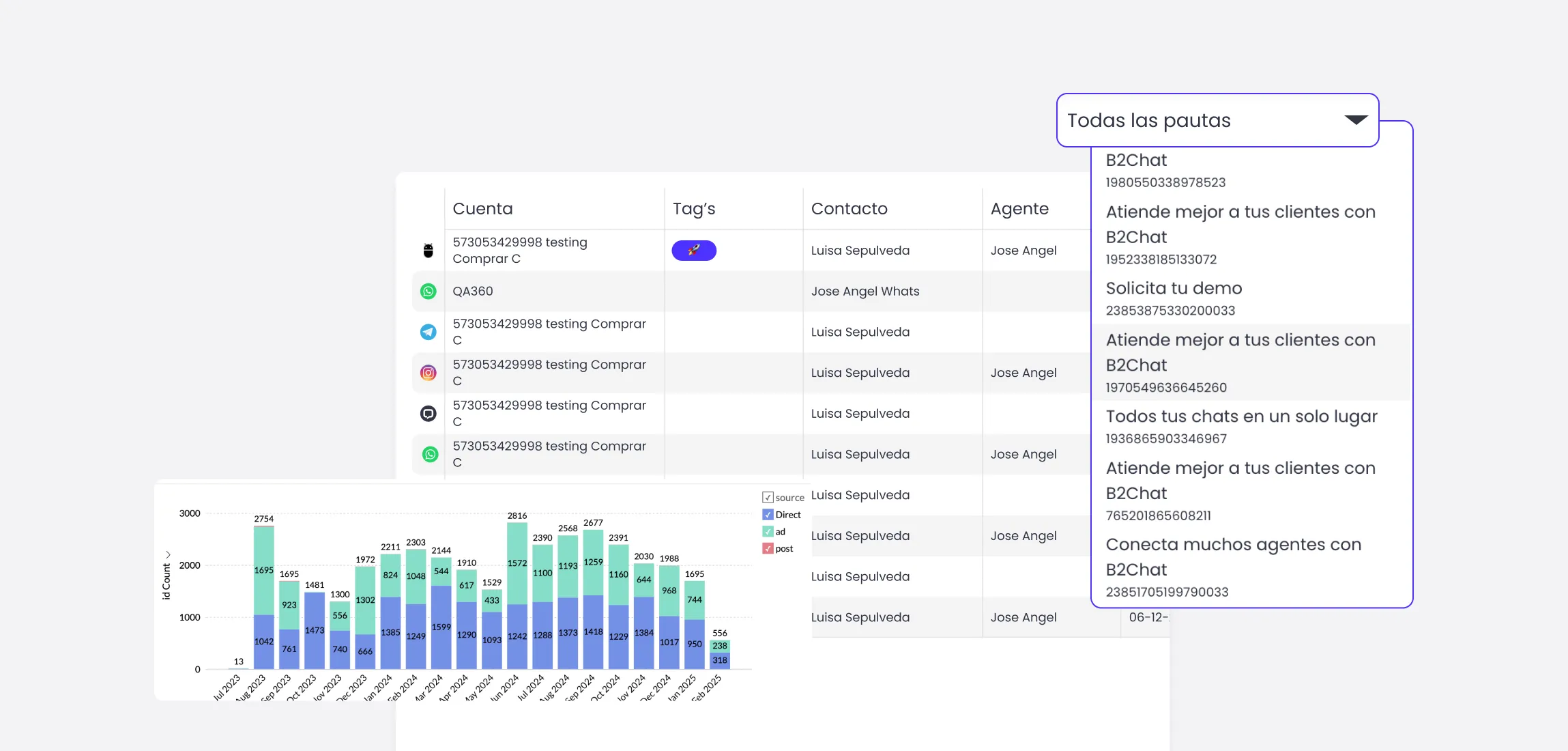Click the Sep 2024 total label 2677
1568x751 pixels.
coord(593,523)
